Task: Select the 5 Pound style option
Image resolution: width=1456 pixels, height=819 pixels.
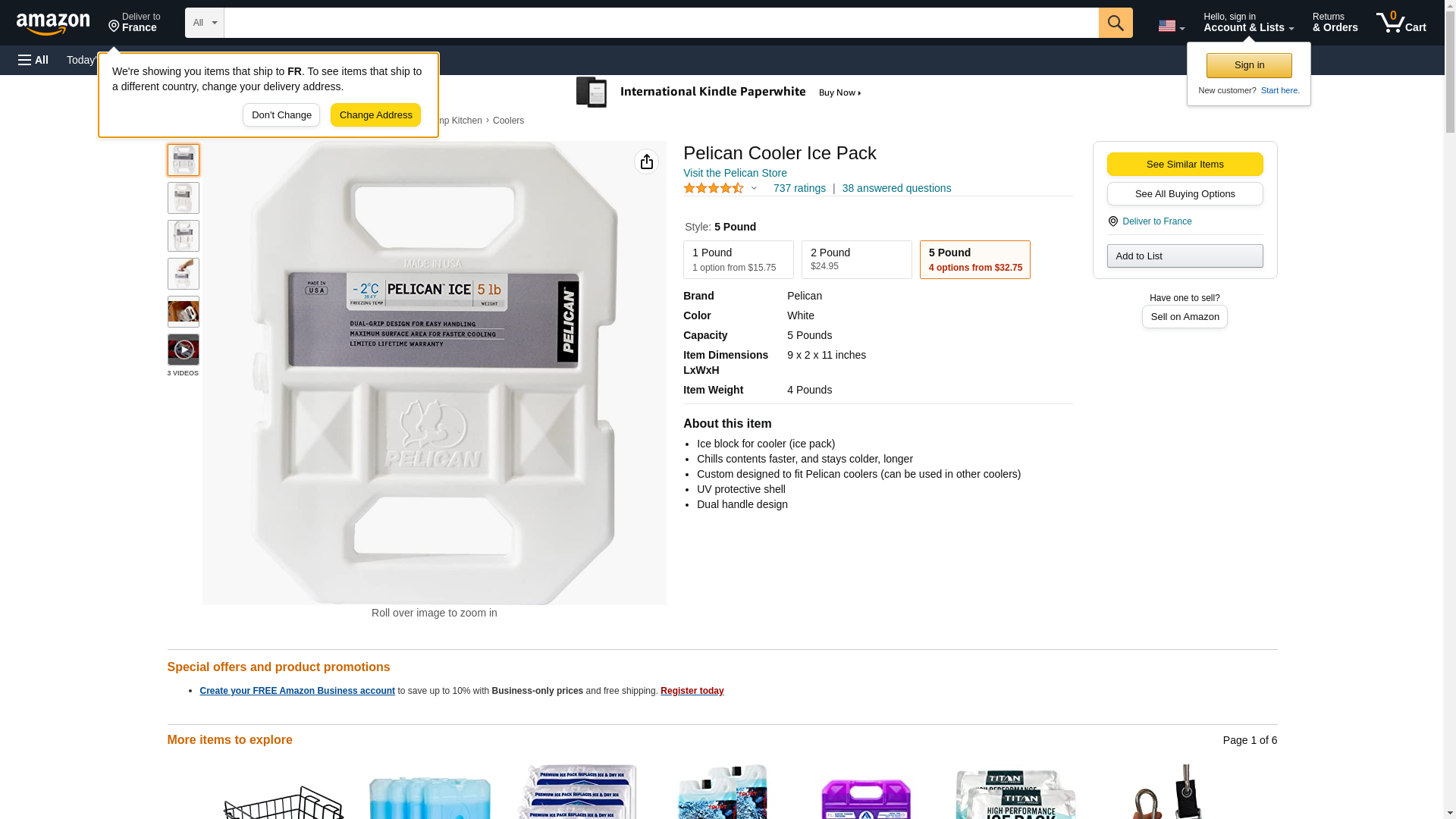Action: [x=974, y=259]
